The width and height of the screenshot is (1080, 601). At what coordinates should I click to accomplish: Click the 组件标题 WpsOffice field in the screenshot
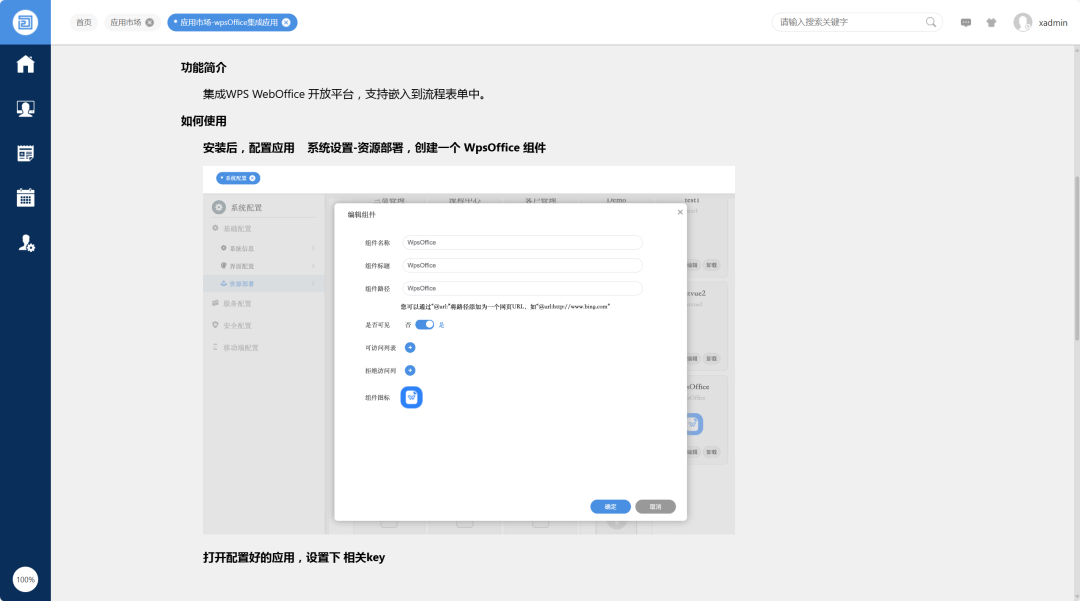click(522, 265)
